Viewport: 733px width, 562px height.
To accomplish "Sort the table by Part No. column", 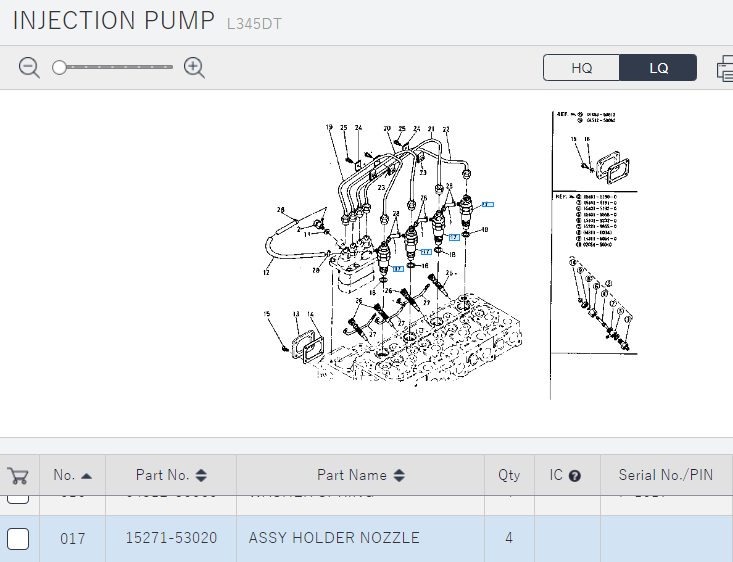I will tap(171, 476).
